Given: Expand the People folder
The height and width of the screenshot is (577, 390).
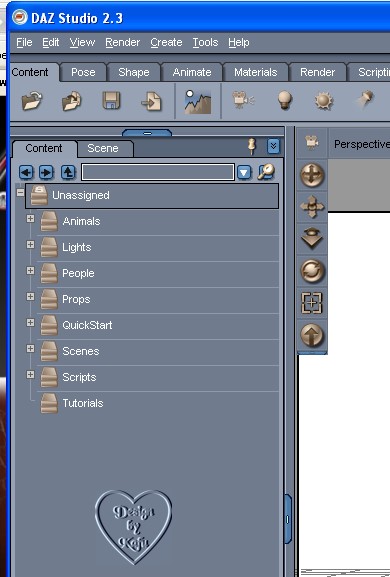Looking at the screenshot, I should [31, 270].
